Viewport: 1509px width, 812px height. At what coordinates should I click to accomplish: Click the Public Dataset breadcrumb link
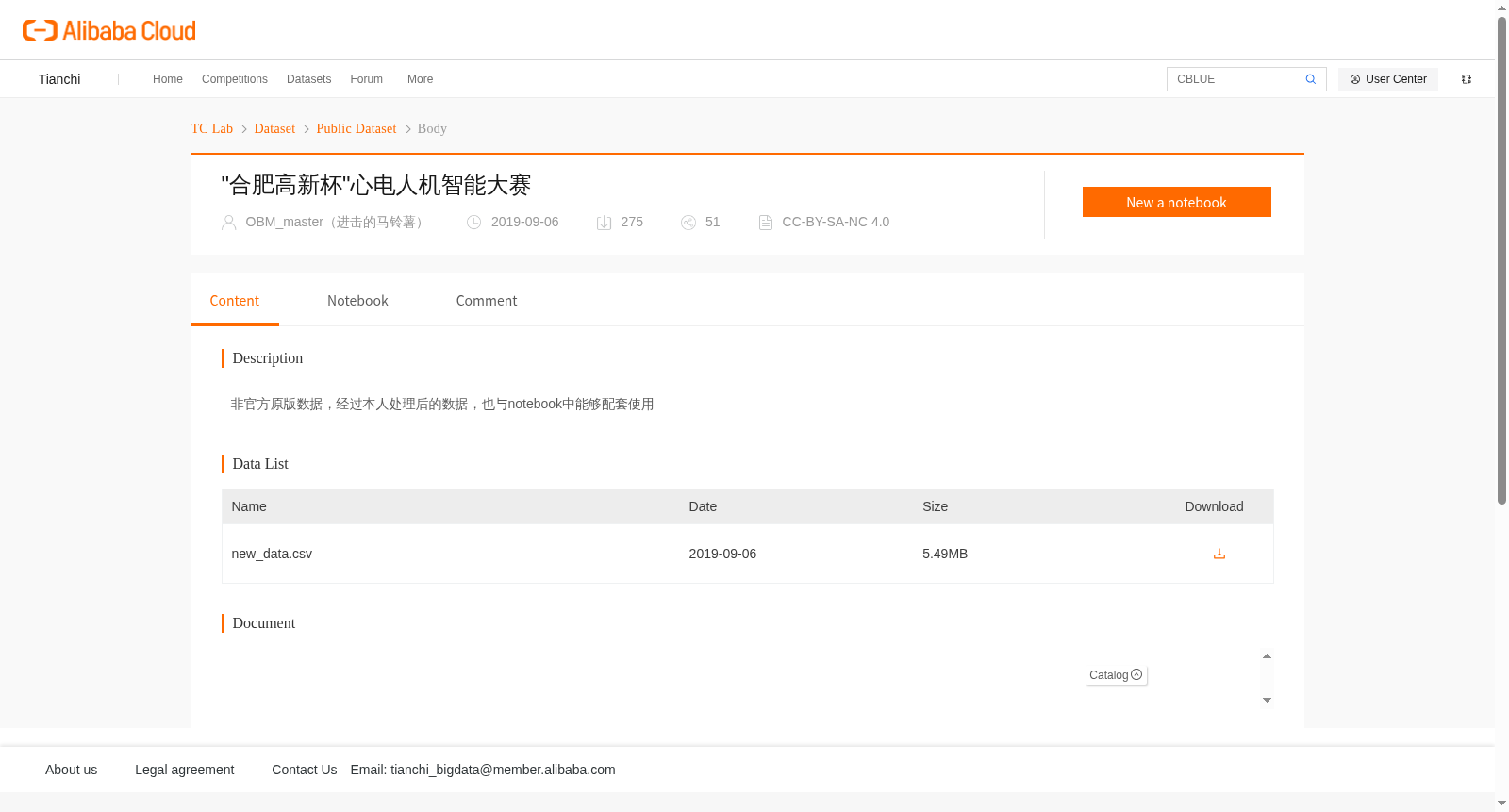(x=357, y=129)
